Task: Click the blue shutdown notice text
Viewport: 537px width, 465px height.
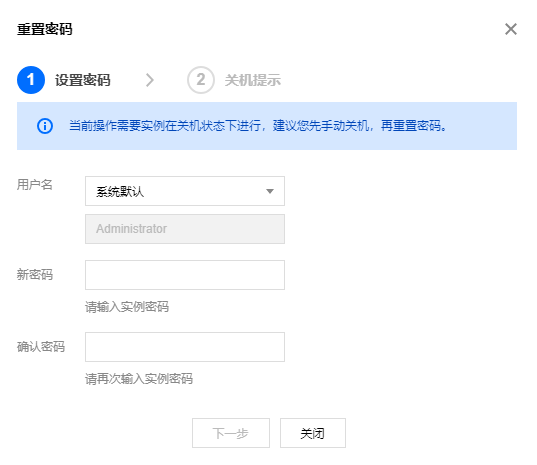Action: point(258,126)
